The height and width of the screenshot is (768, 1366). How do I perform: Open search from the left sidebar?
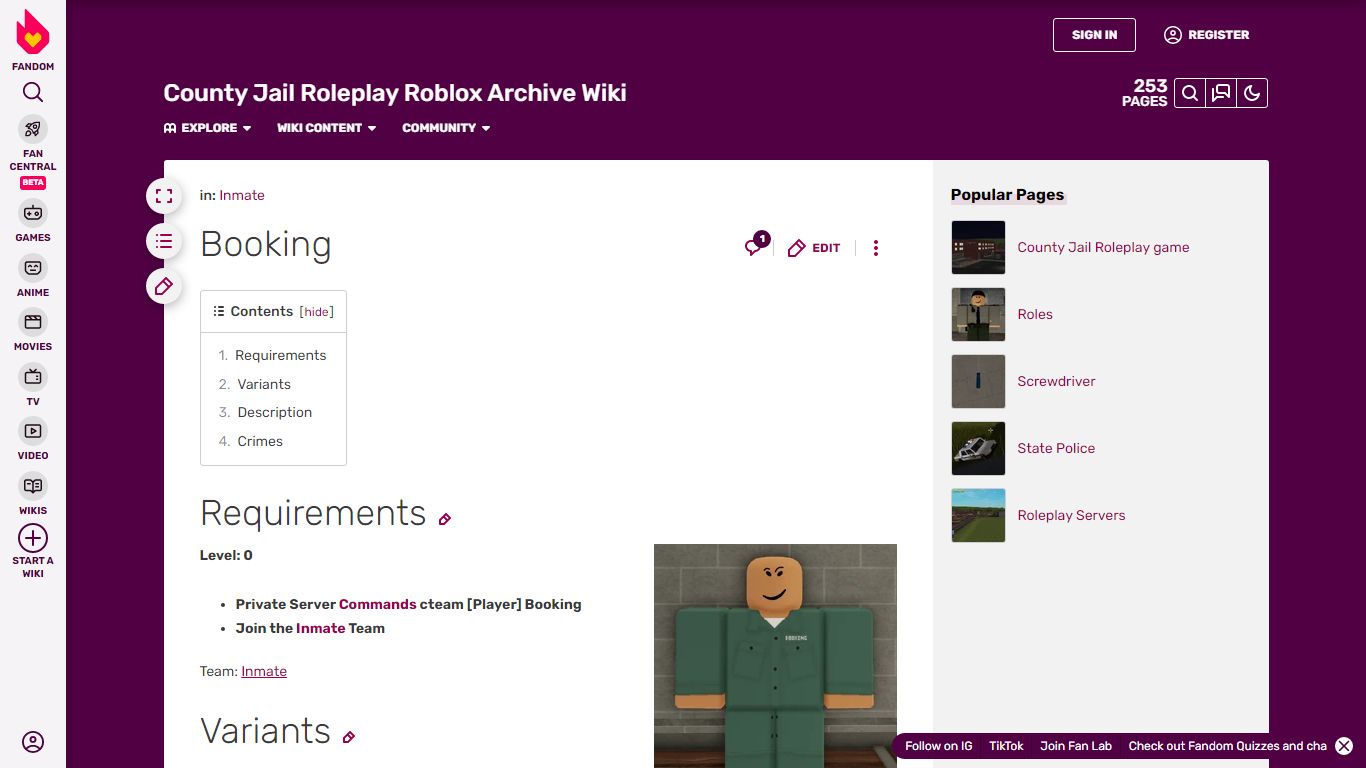[x=33, y=93]
